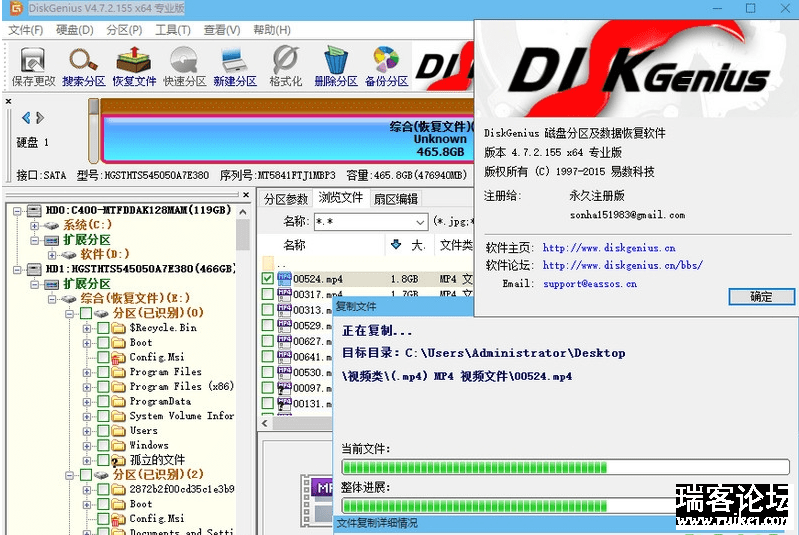
Task: Close the disk map pane with X
Action: (8, 101)
